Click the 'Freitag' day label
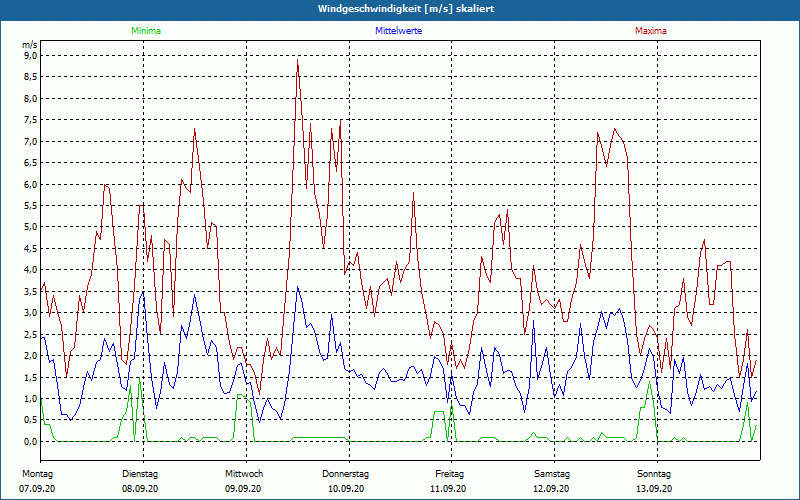Image resolution: width=800 pixels, height=500 pixels. point(449,474)
